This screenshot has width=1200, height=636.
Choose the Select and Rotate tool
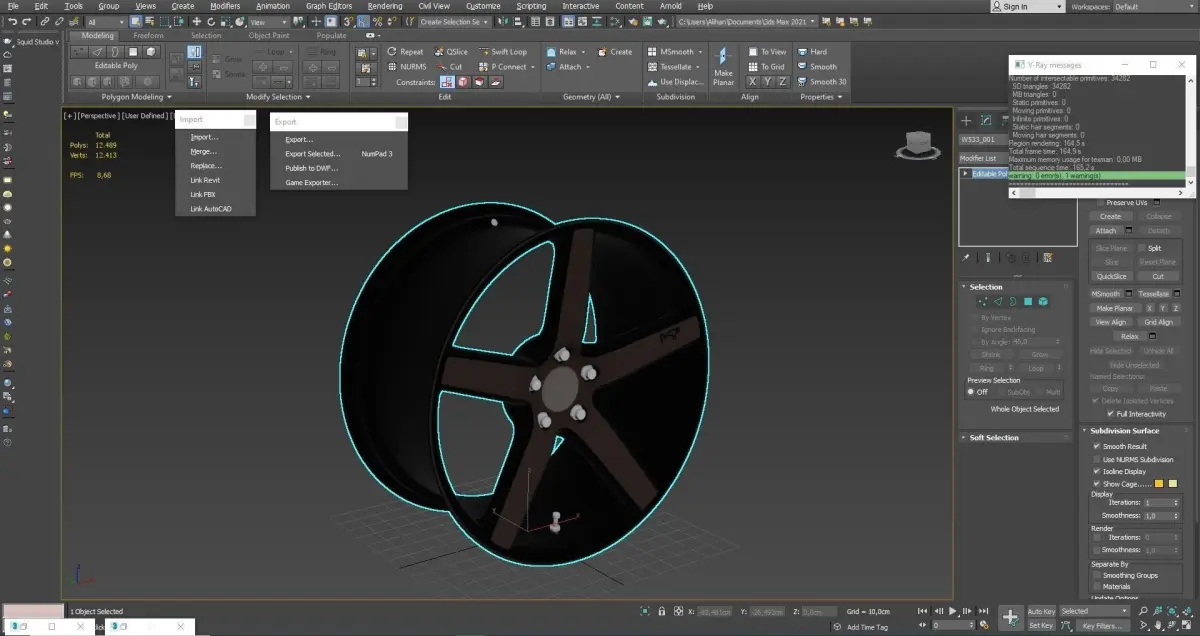click(212, 21)
